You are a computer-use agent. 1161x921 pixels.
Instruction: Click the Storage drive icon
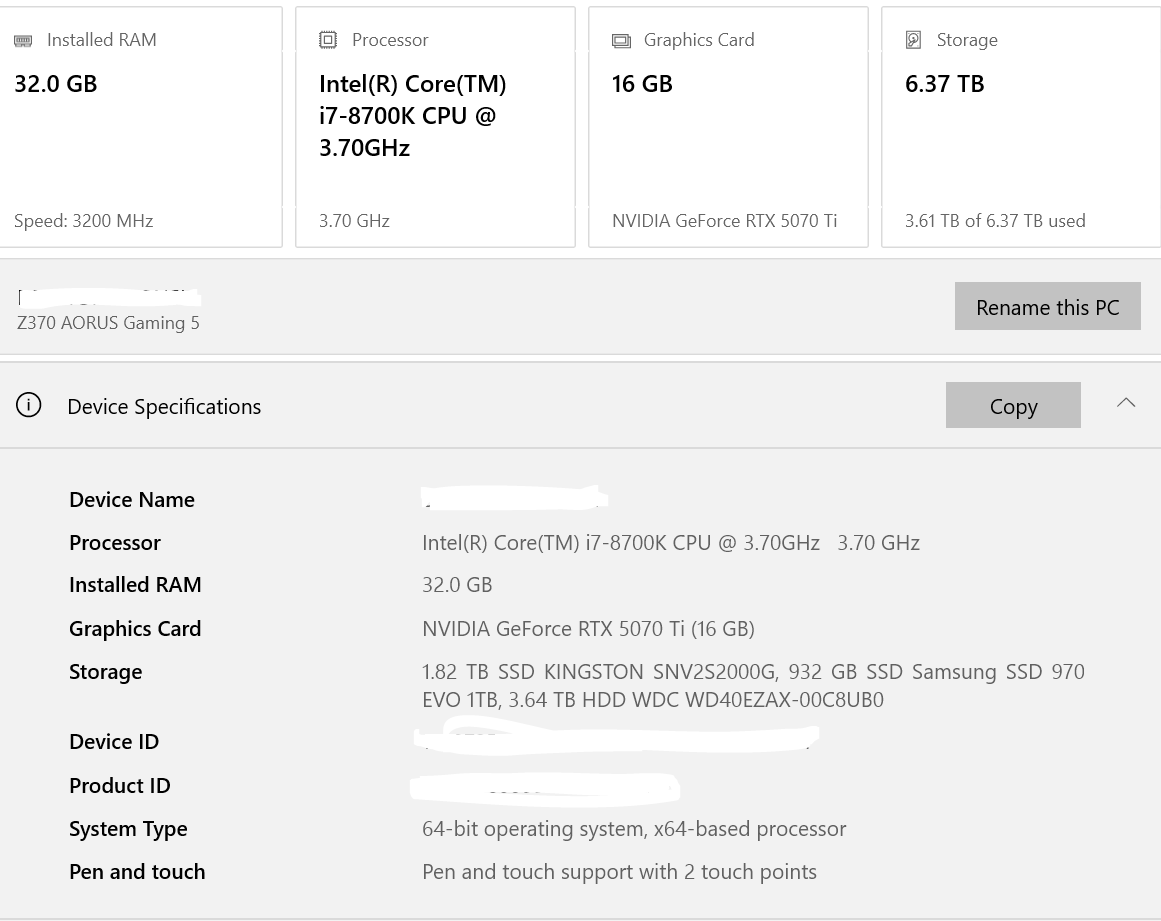pyautogui.click(x=913, y=40)
